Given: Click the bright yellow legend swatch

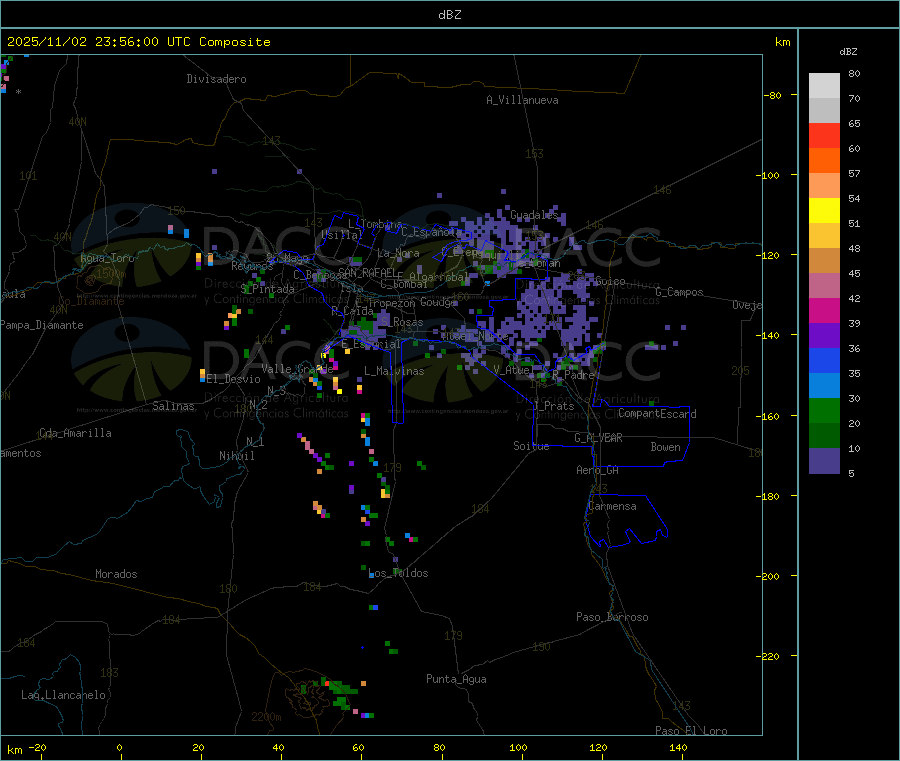Looking at the screenshot, I should (824, 211).
